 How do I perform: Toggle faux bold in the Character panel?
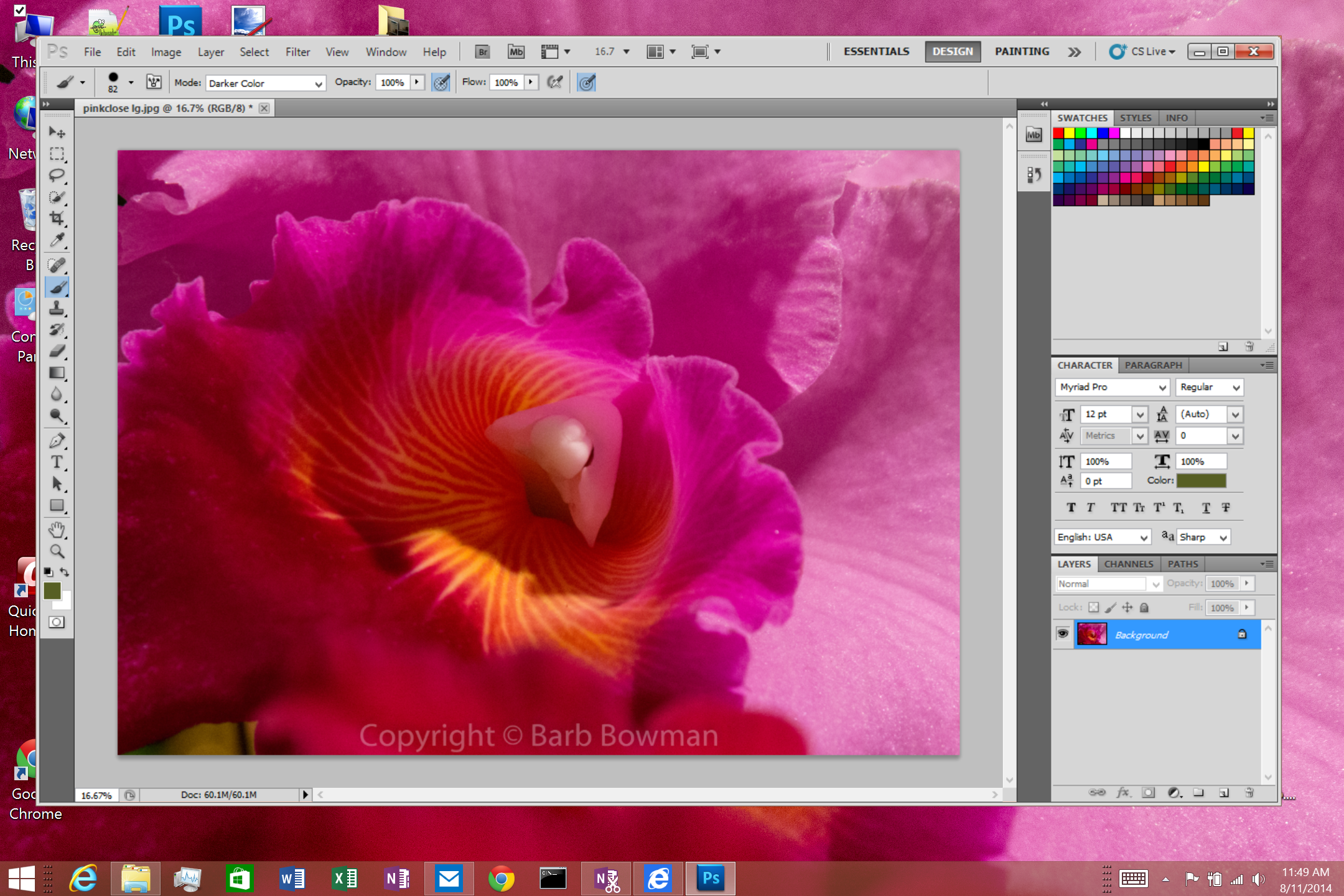[x=1070, y=507]
